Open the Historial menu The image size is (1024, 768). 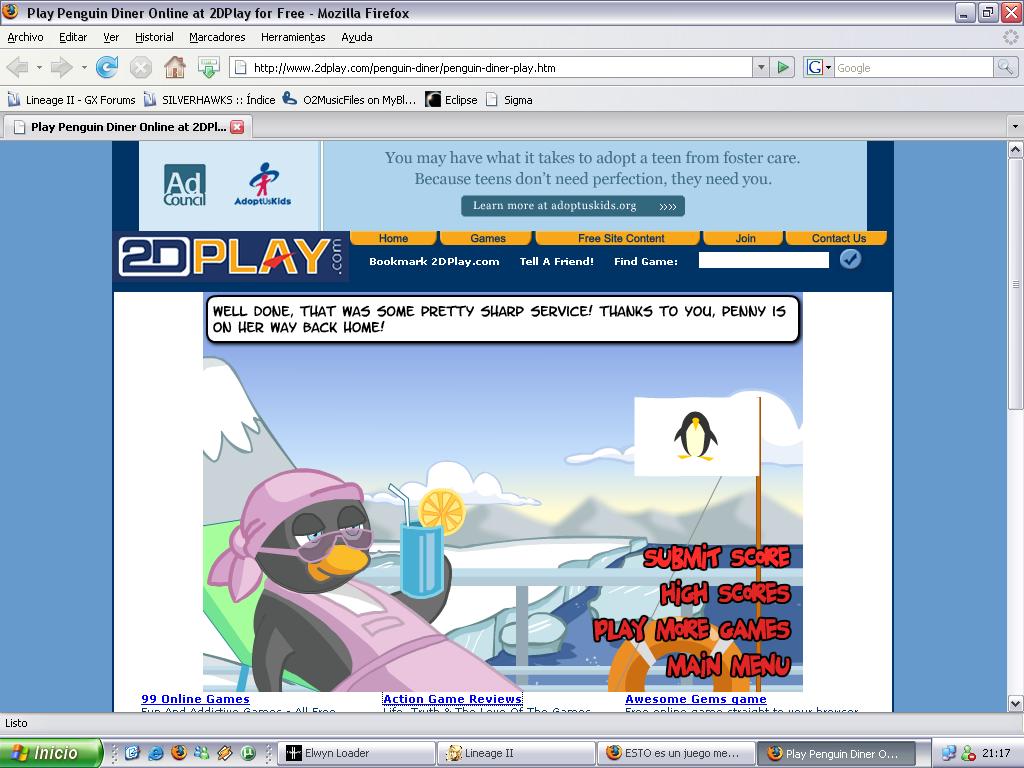point(154,37)
